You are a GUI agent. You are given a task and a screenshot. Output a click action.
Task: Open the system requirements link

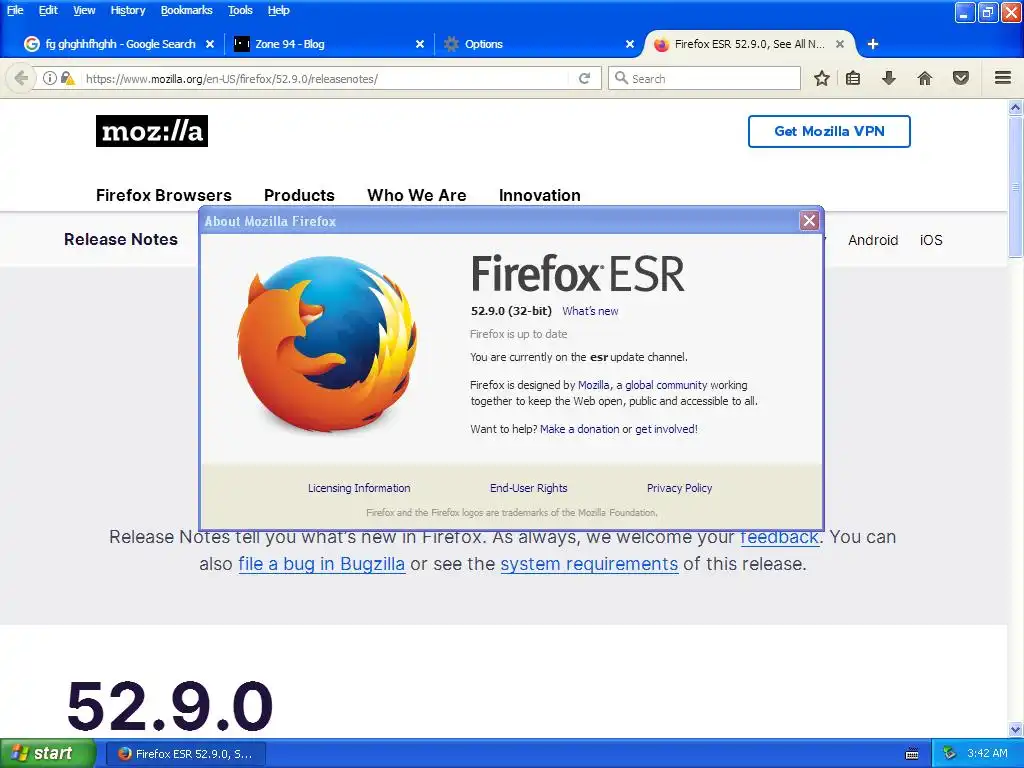pos(589,564)
